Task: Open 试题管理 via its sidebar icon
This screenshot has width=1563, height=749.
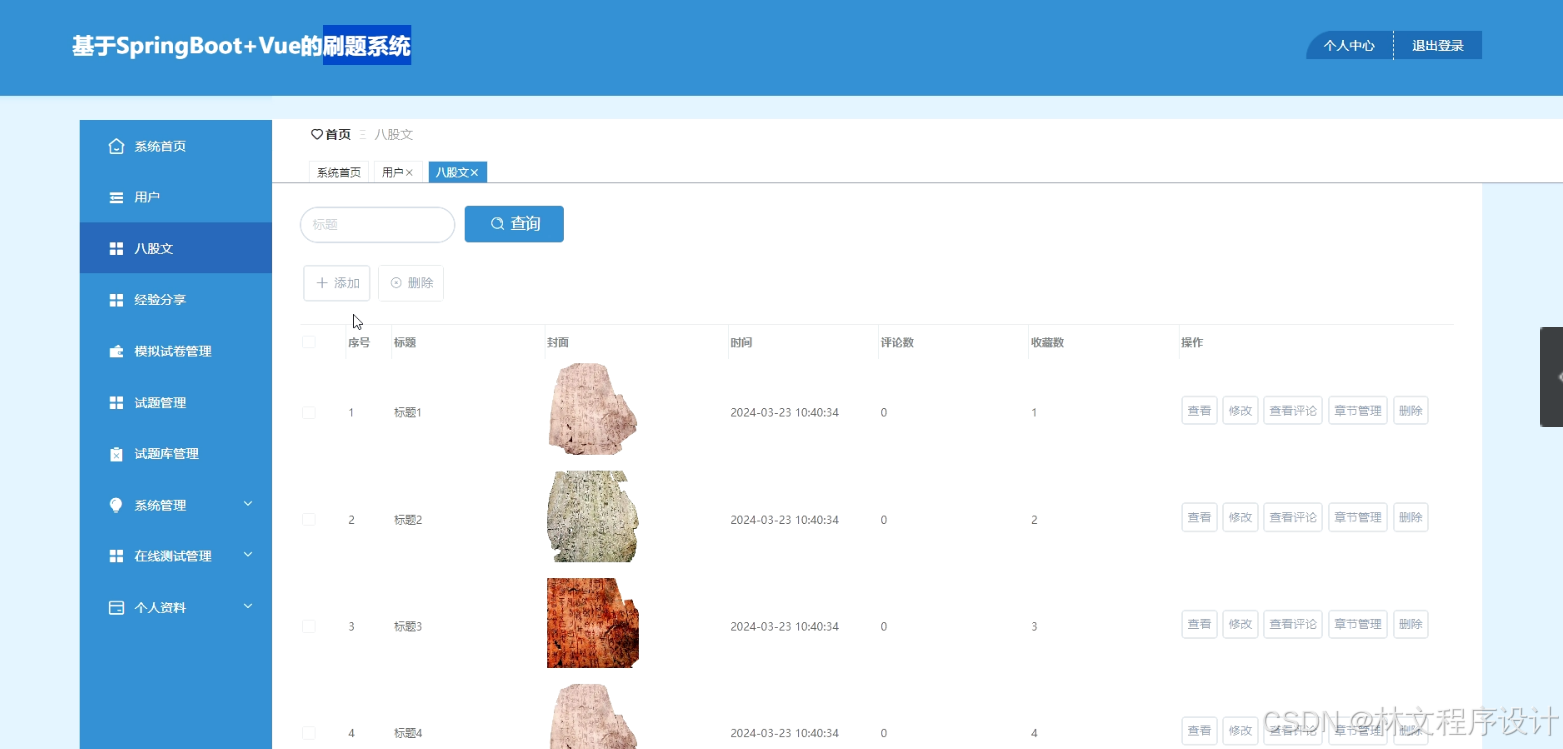Action: [115, 402]
